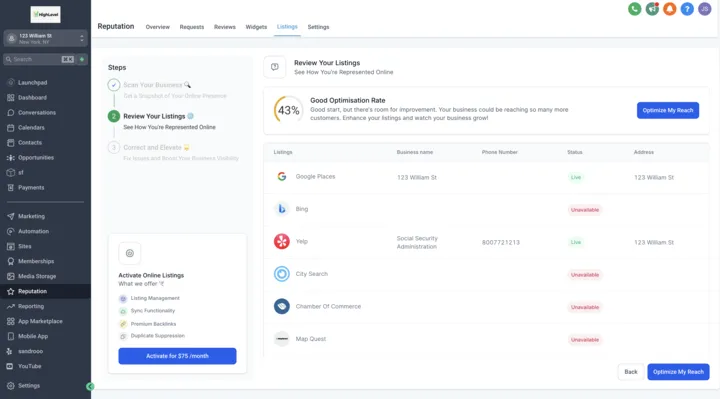The width and height of the screenshot is (720, 399).
Task: Click the green phone dialer icon
Action: pyautogui.click(x=635, y=9)
